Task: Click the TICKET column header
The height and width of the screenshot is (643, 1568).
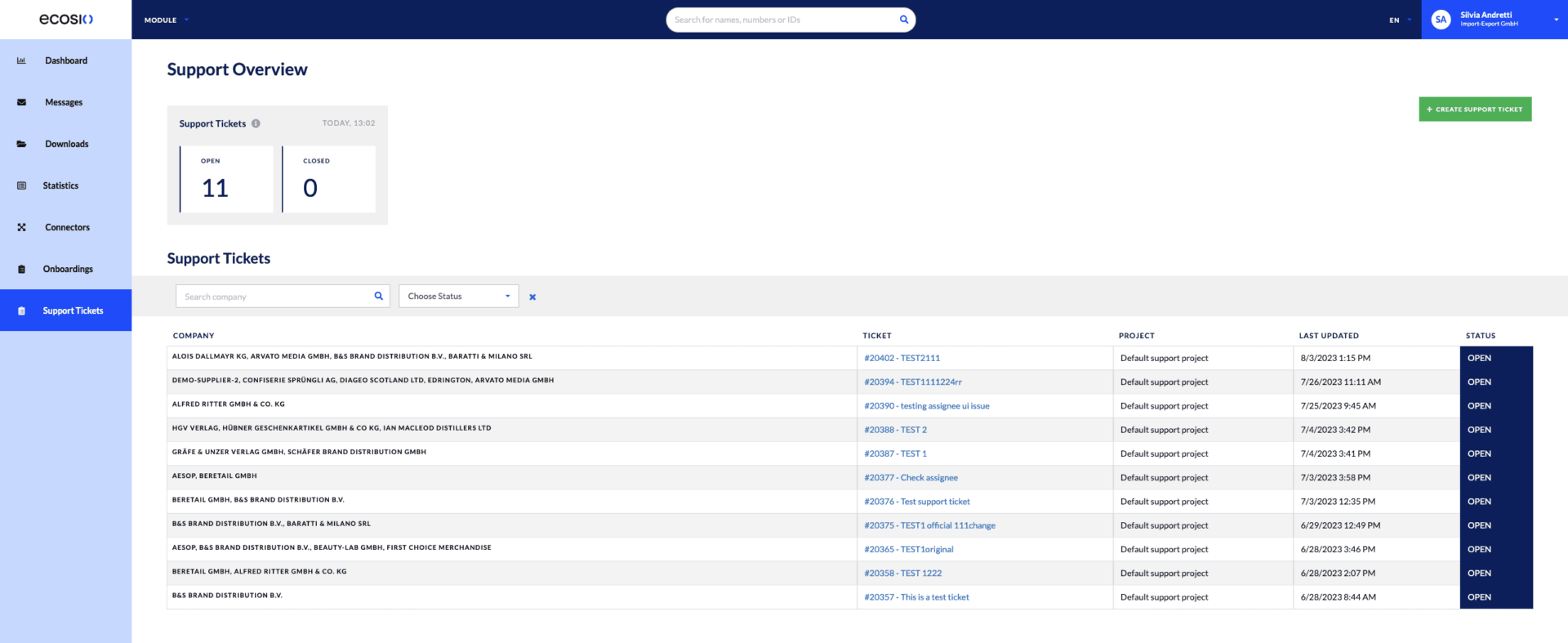Action: [x=877, y=336]
